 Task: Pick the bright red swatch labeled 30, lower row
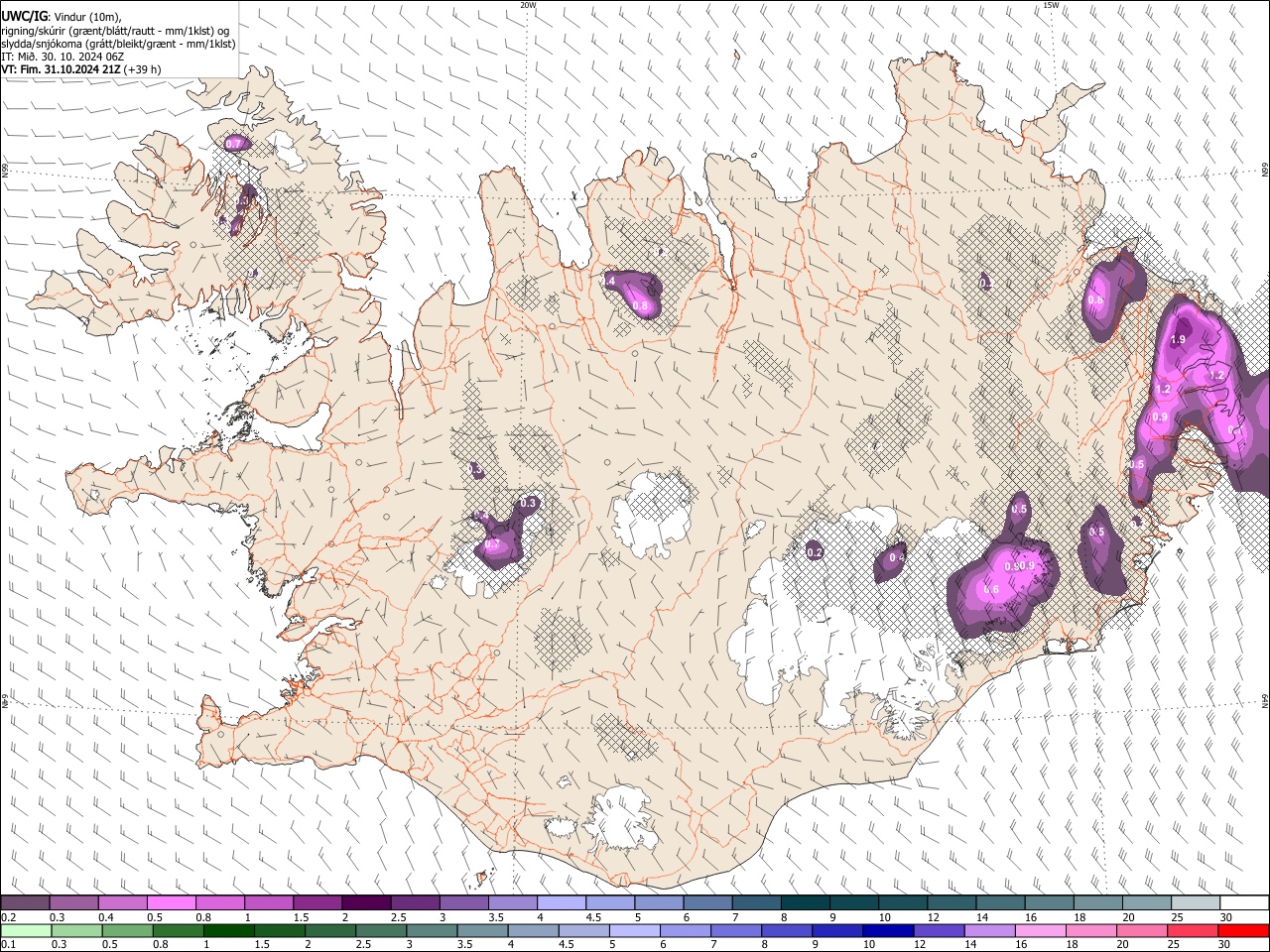pos(1242,930)
